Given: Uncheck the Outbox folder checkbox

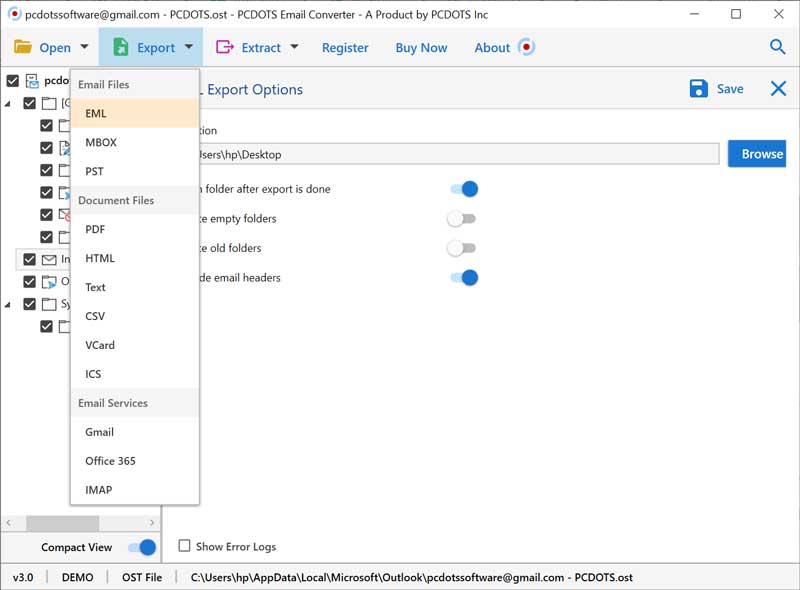Looking at the screenshot, I should [30, 282].
